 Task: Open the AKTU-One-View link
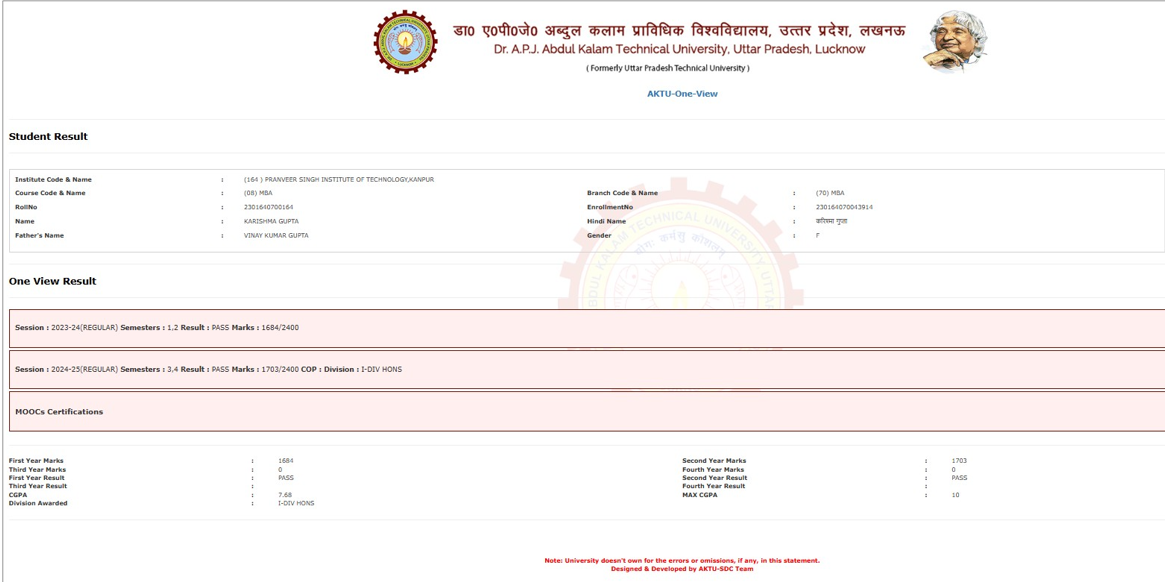[x=683, y=94]
